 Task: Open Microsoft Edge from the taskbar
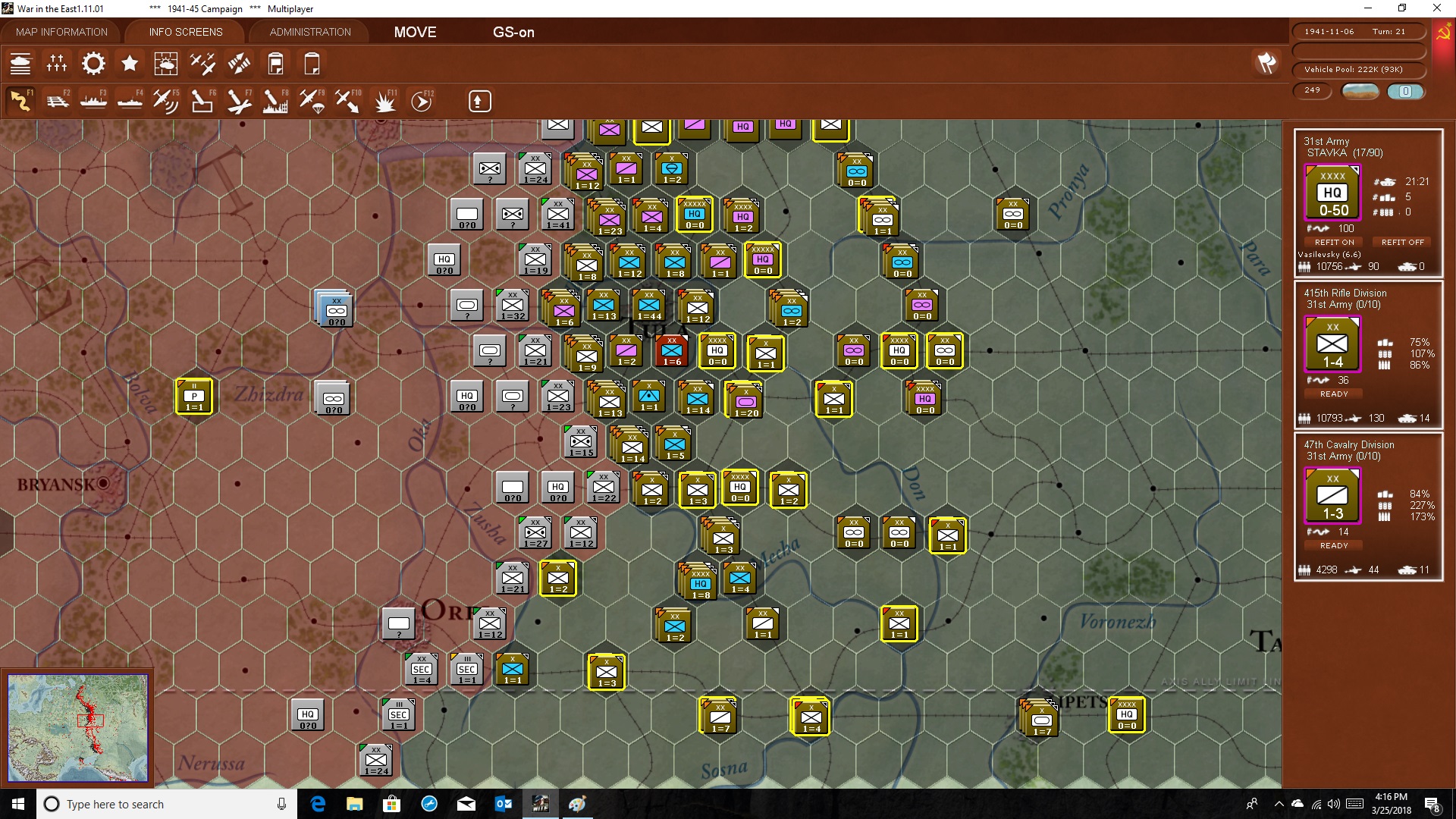click(318, 804)
